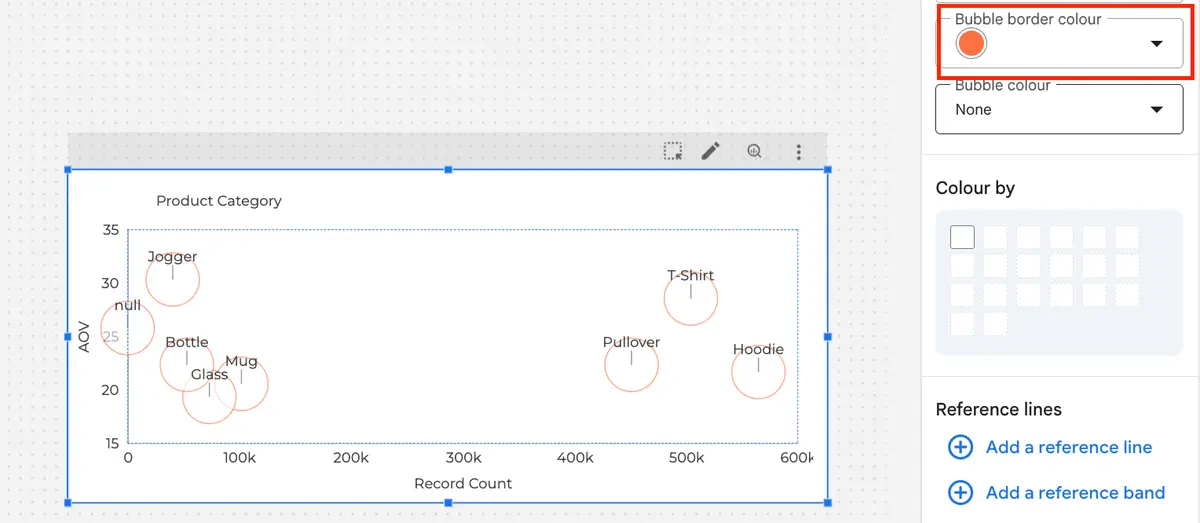Open the Bubble border colour dropdown
This screenshot has height=523, width=1200.
[1059, 43]
